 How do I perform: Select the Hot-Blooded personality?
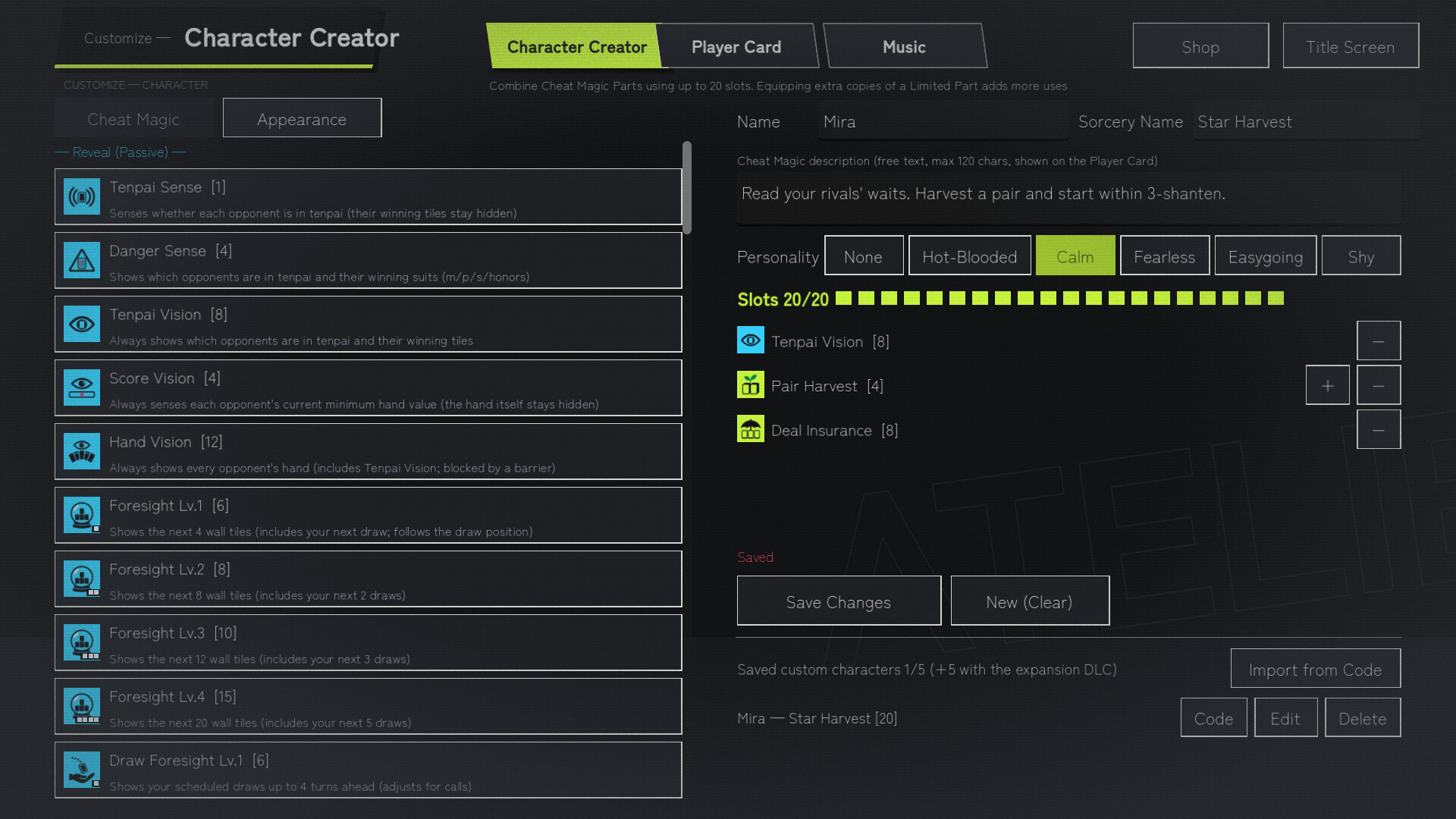tap(970, 256)
